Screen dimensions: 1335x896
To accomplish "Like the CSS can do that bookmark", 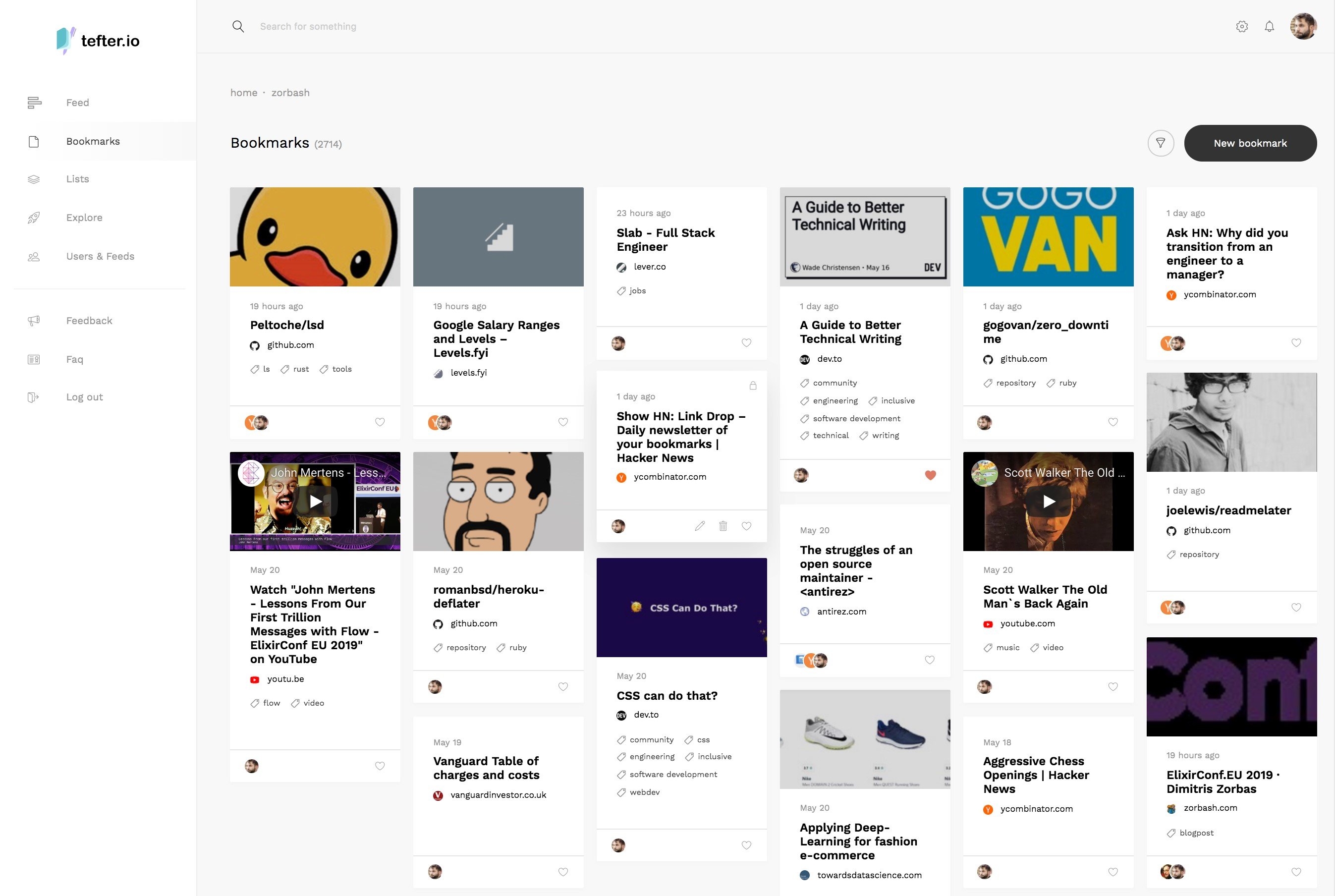I will (x=747, y=845).
